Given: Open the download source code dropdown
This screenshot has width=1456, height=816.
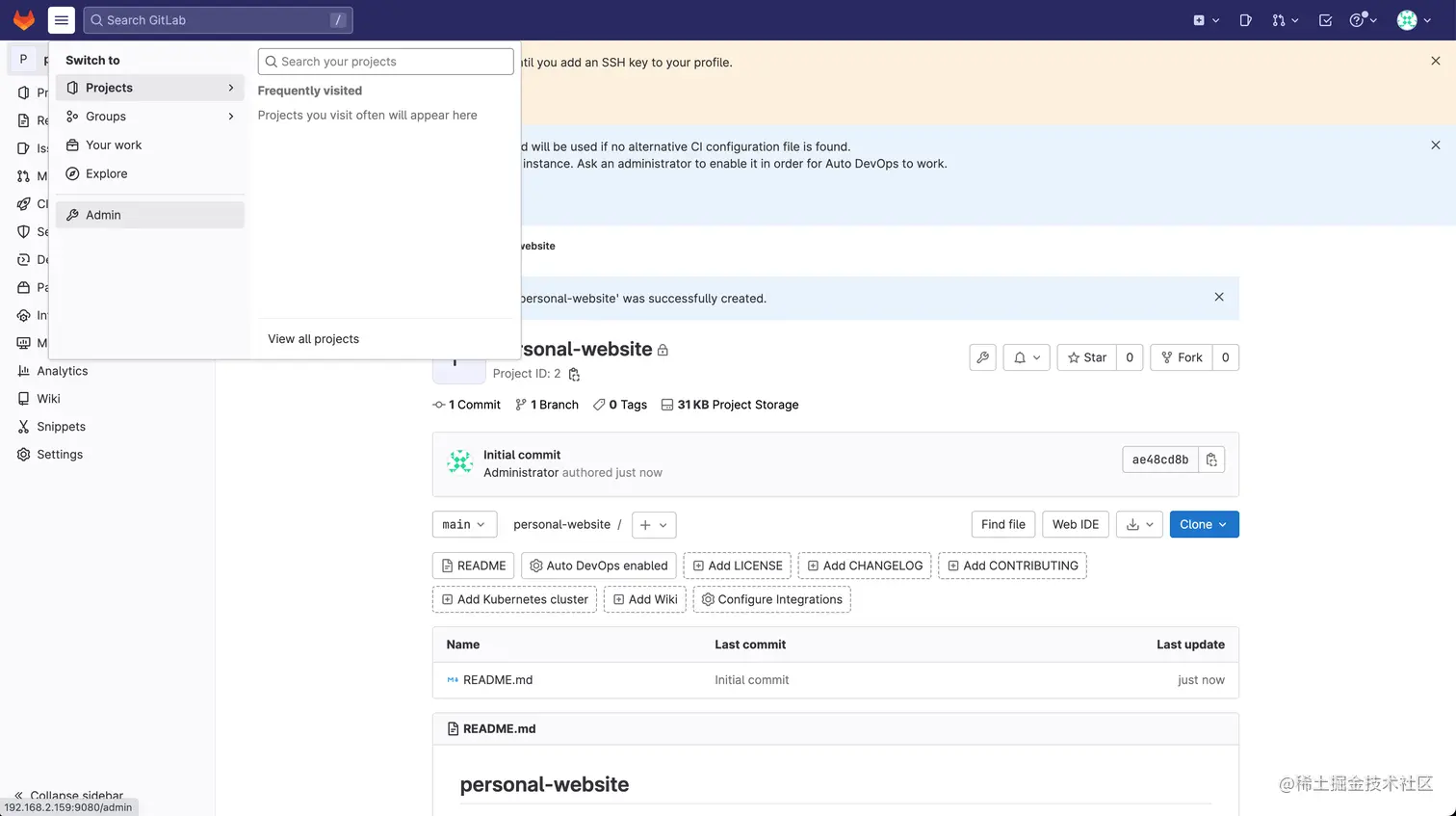Looking at the screenshot, I should [1140, 524].
